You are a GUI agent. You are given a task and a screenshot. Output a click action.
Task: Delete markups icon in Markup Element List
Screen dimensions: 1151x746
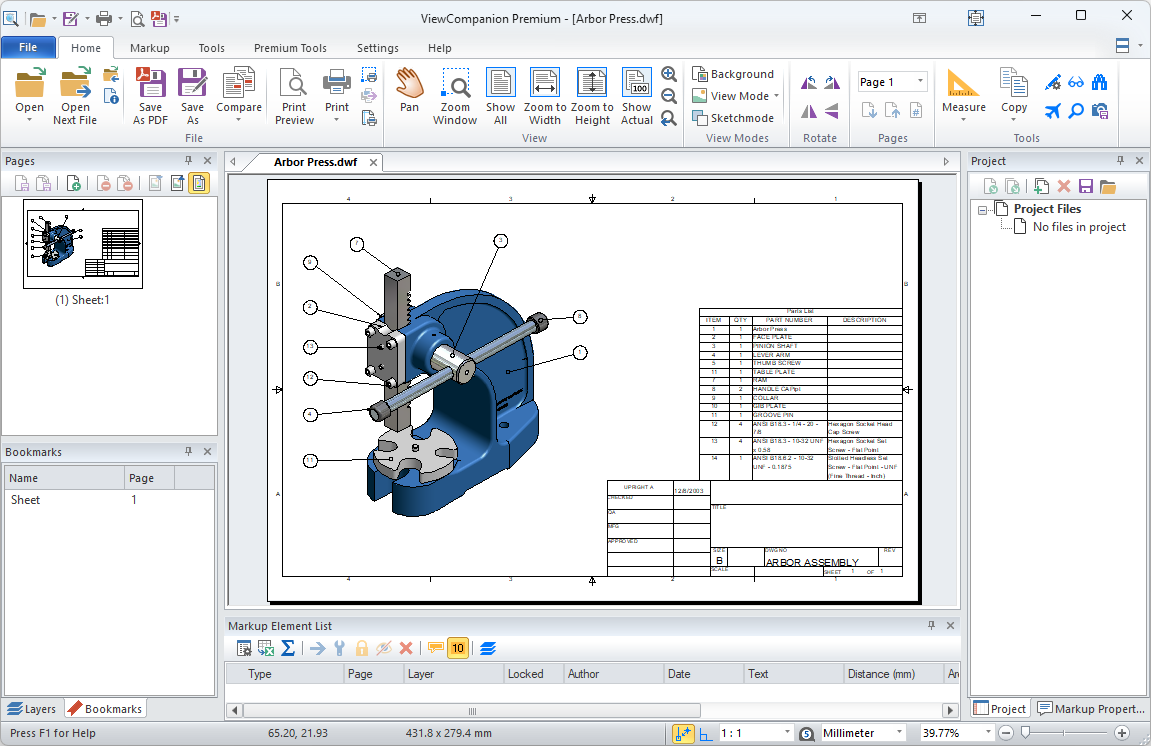coord(406,648)
